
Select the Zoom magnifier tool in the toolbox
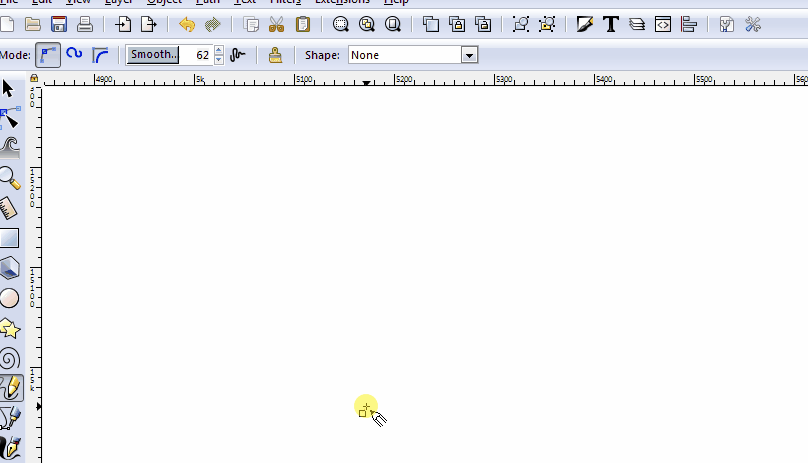click(x=10, y=178)
